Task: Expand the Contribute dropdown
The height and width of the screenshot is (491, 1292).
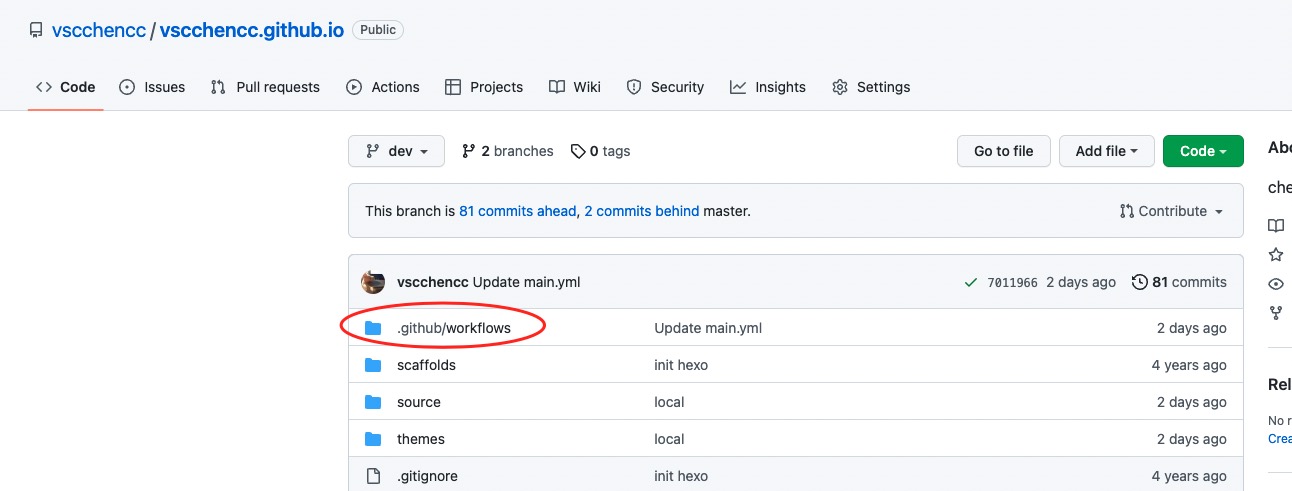Action: pos(1171,211)
